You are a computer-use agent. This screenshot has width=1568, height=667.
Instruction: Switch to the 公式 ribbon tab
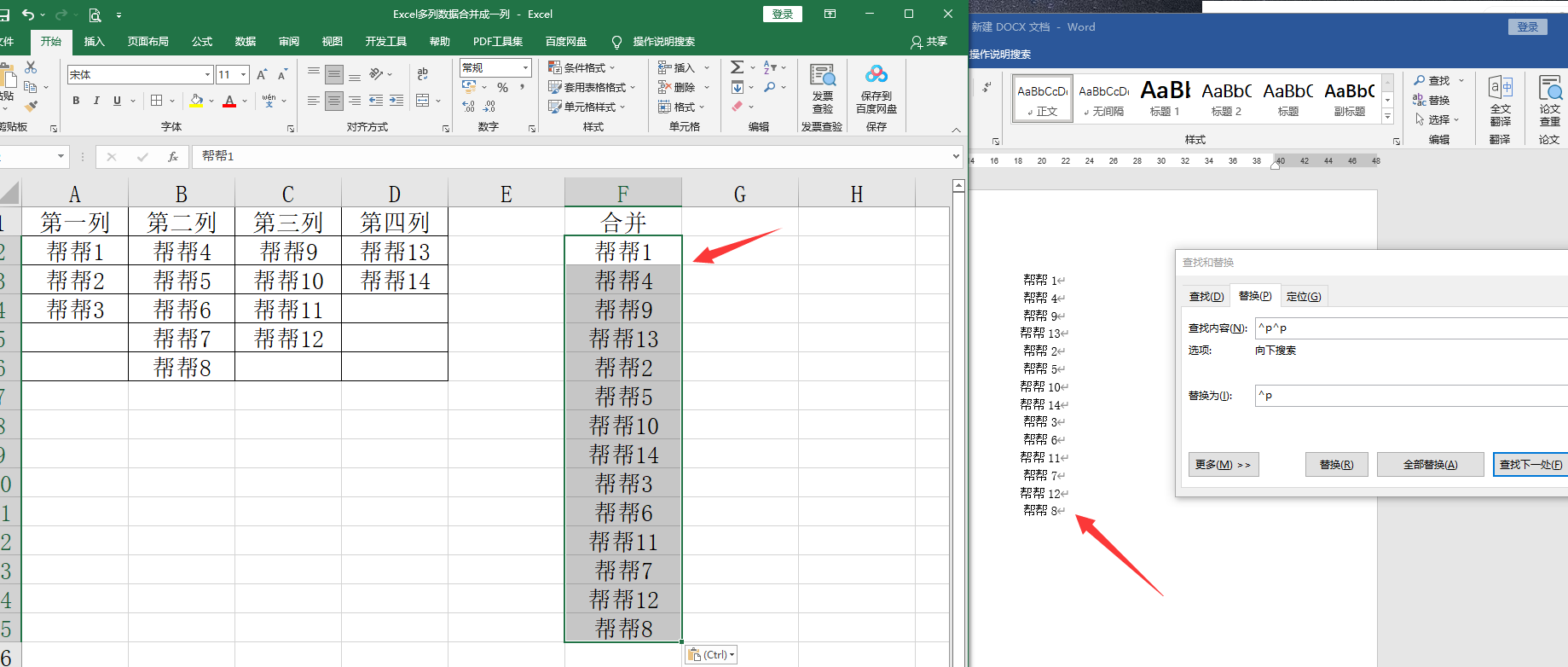(202, 41)
